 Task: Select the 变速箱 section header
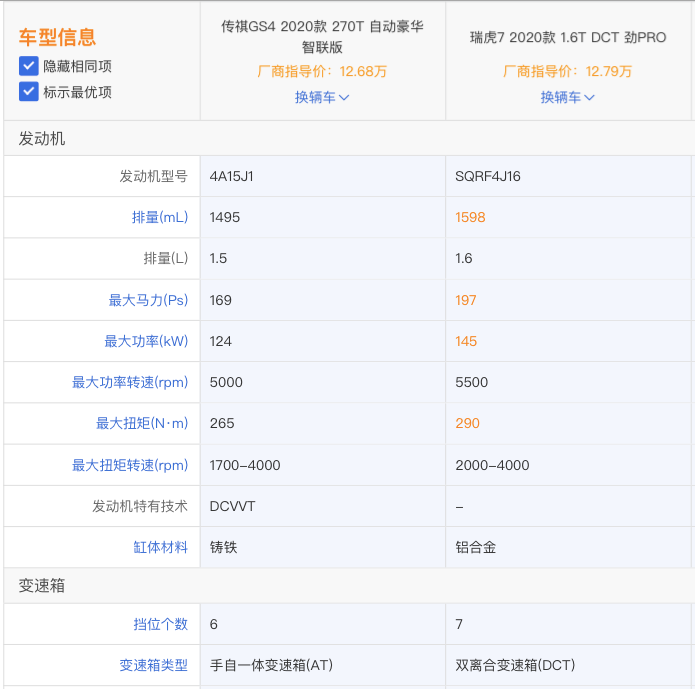point(42,586)
